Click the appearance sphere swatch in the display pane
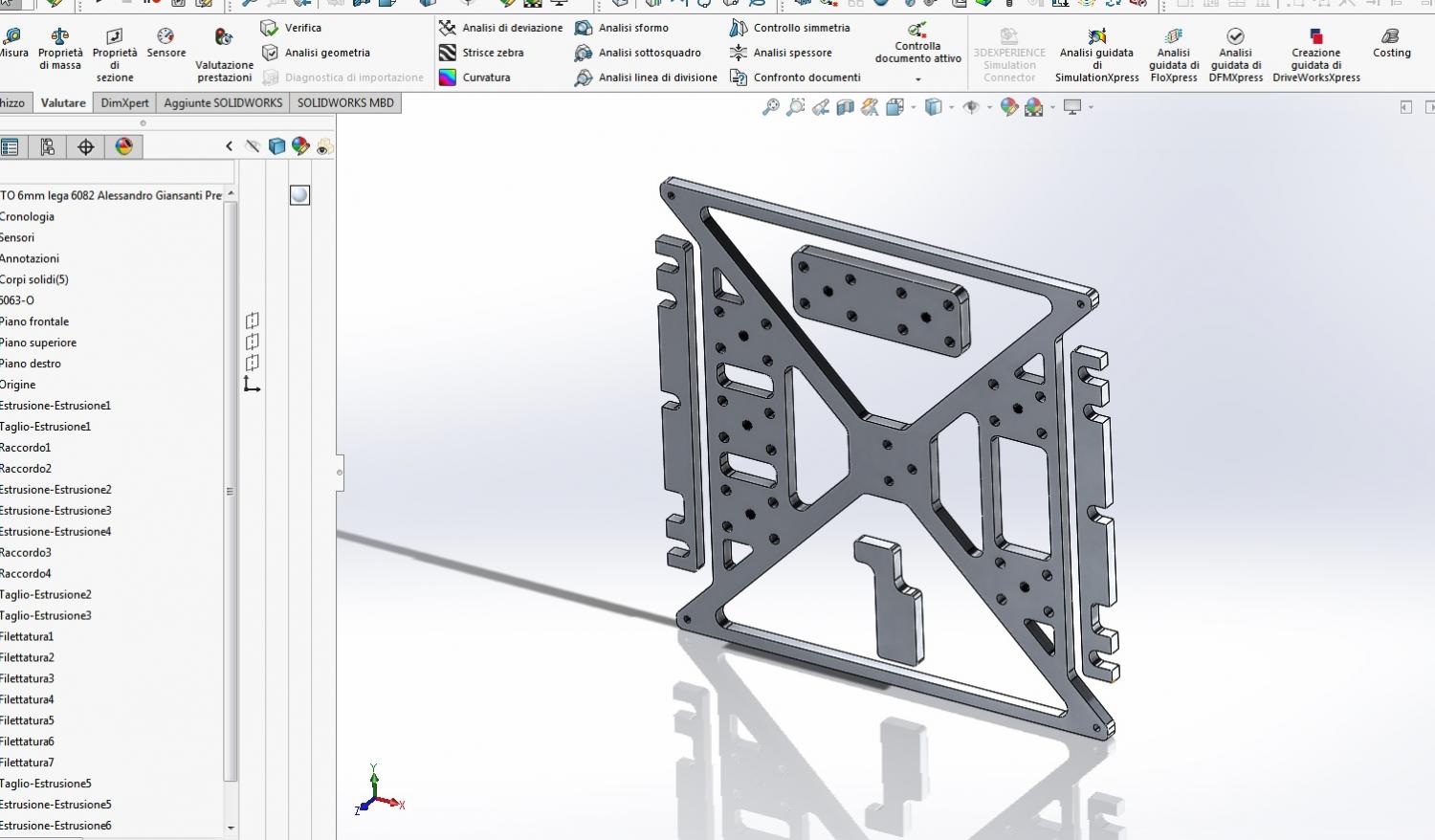The width and height of the screenshot is (1435, 840). pos(299,195)
